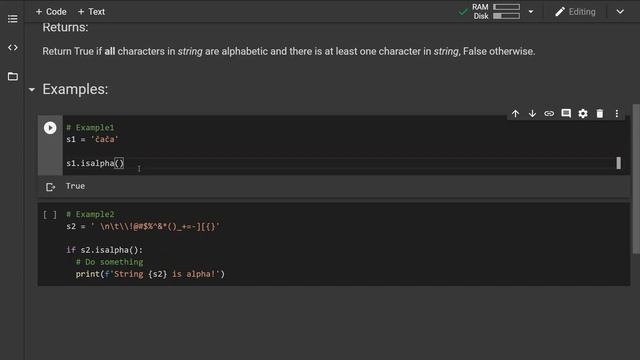Click the 'Return True if all characters' paragraph

[x=289, y=51]
